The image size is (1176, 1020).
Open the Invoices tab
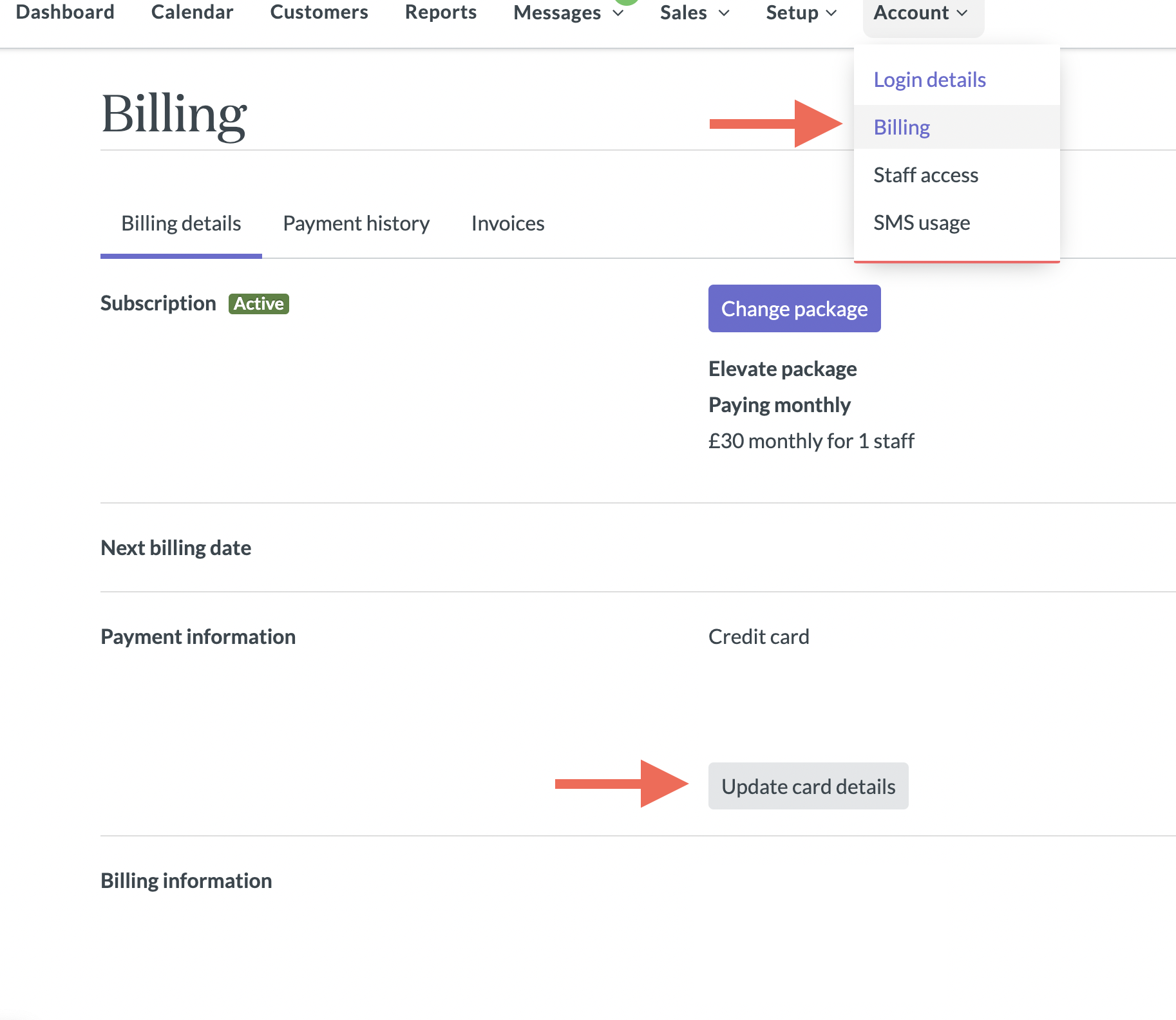coord(507,223)
